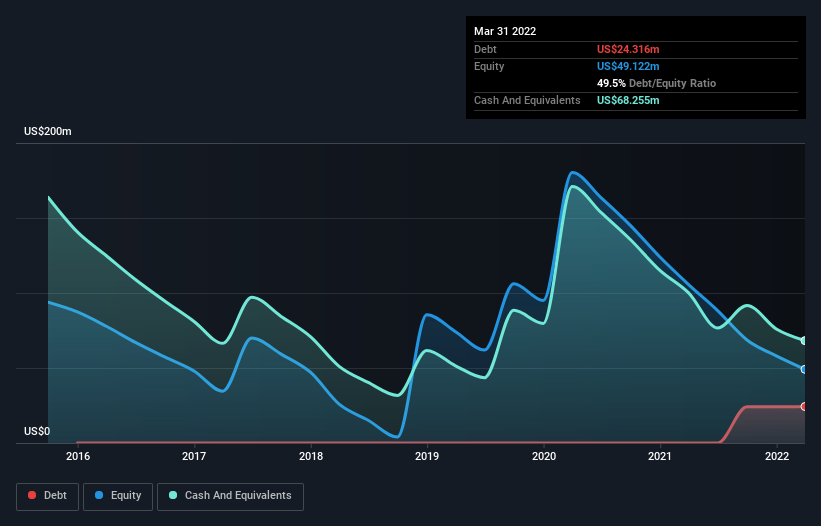Image resolution: width=821 pixels, height=526 pixels.
Task: Select the red Debt endpoint marker
Action: point(804,407)
